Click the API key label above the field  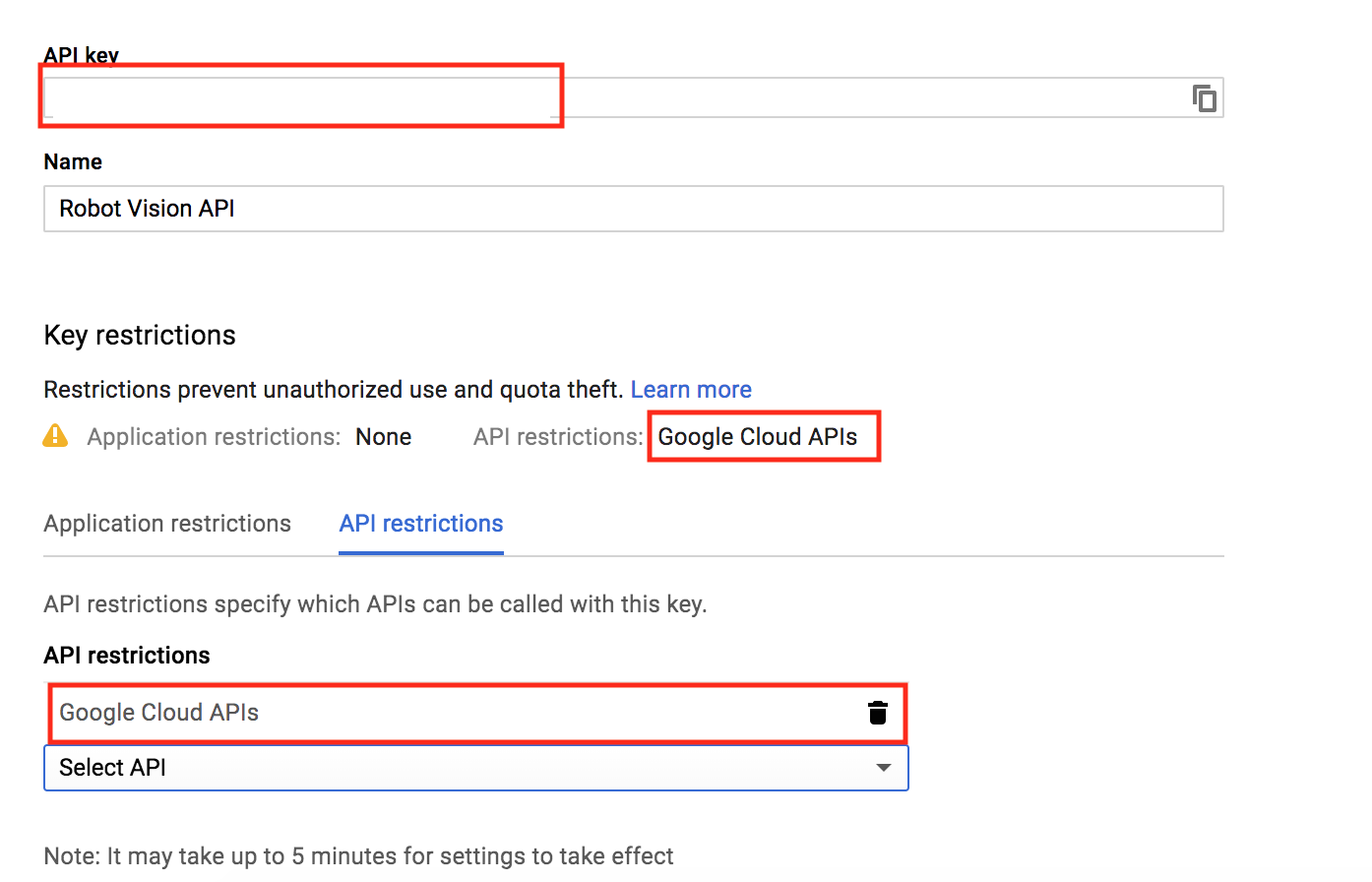82,55
